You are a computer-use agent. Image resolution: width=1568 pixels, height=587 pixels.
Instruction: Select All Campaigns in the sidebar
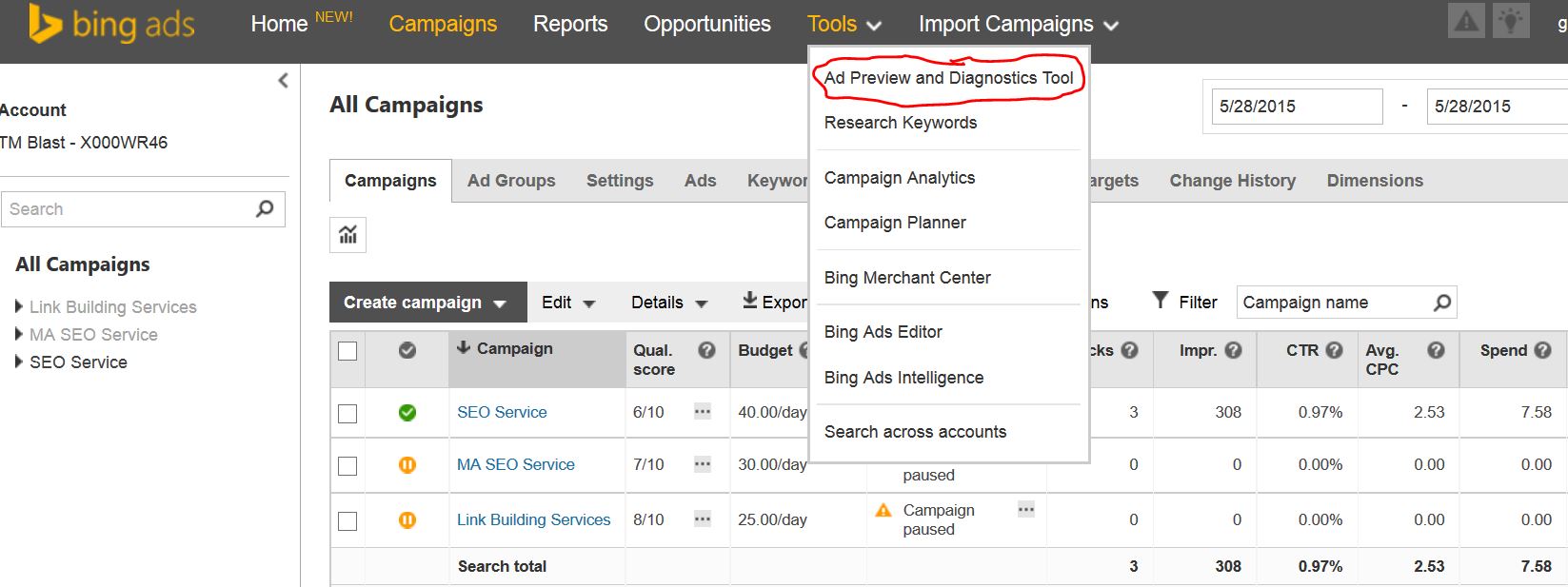(83, 264)
